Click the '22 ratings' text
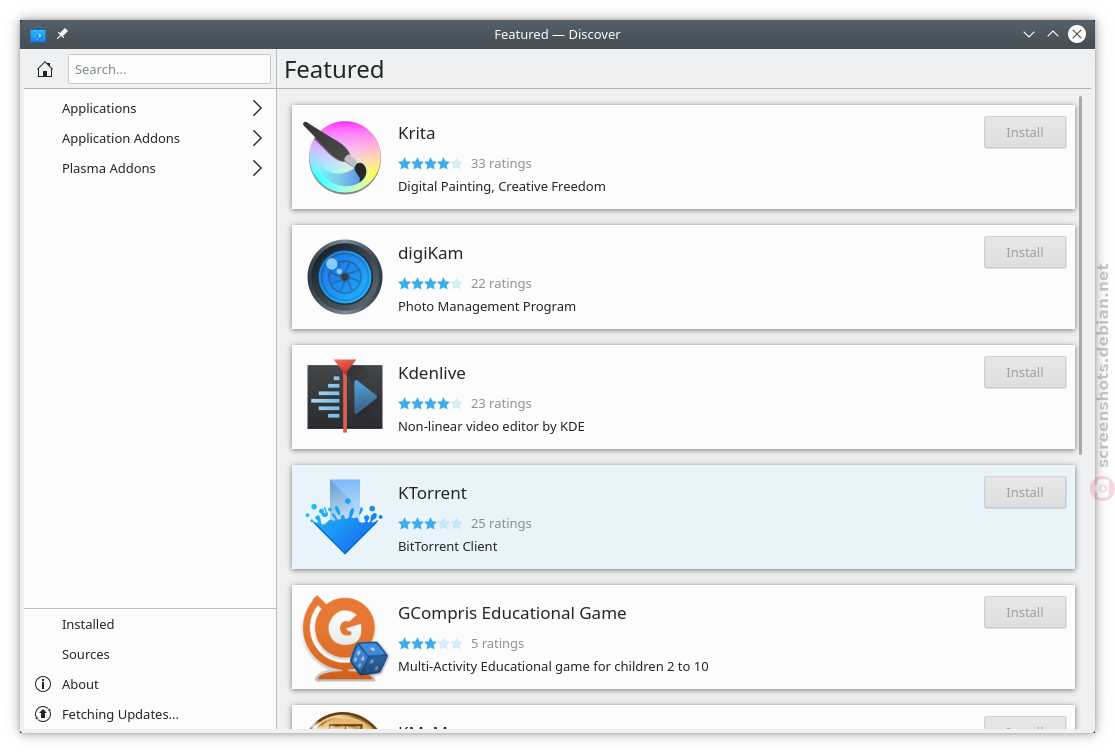Image resolution: width=1115 pixels, height=753 pixels. (501, 284)
